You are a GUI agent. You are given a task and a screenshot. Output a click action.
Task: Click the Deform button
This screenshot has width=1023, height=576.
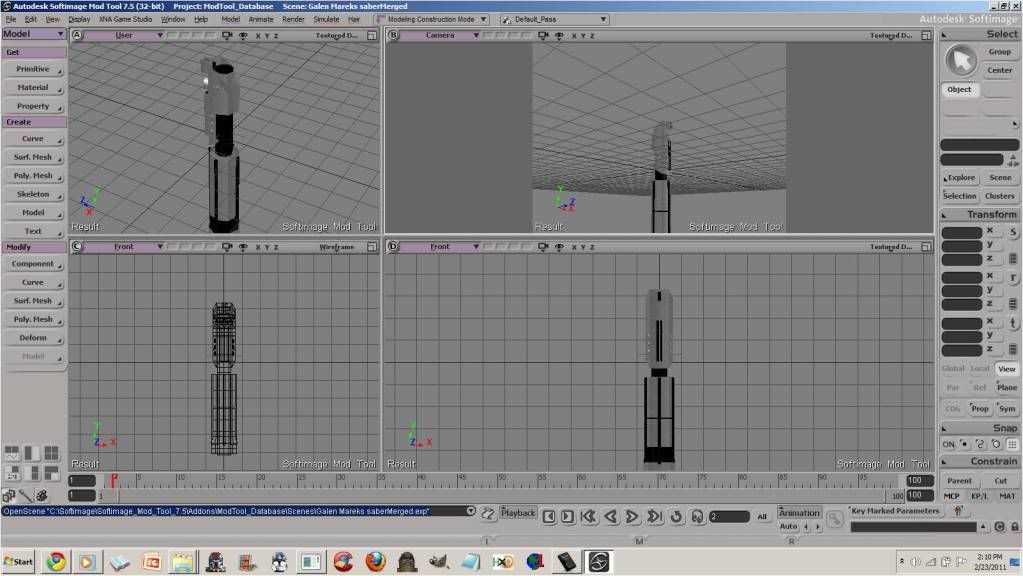click(33, 338)
